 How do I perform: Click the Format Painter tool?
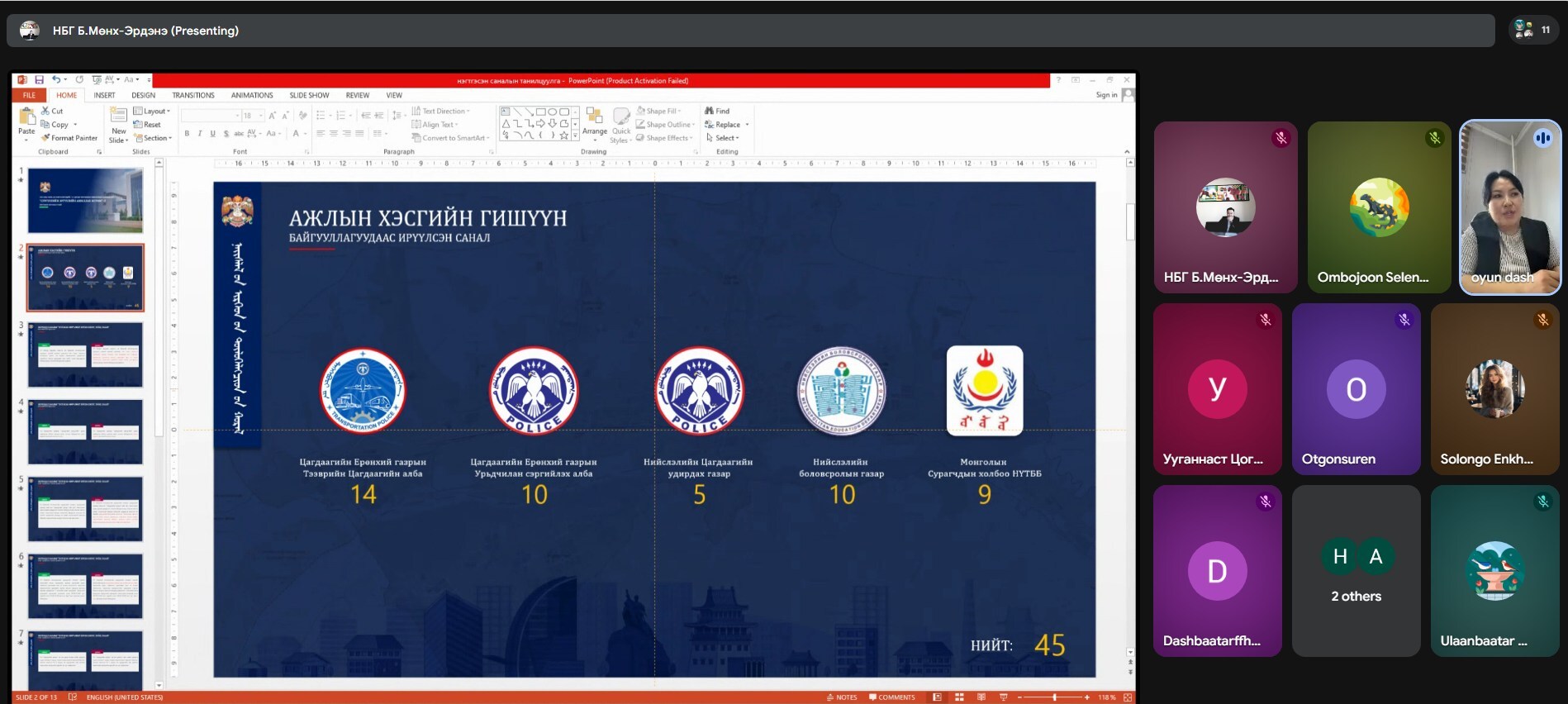tap(70, 138)
